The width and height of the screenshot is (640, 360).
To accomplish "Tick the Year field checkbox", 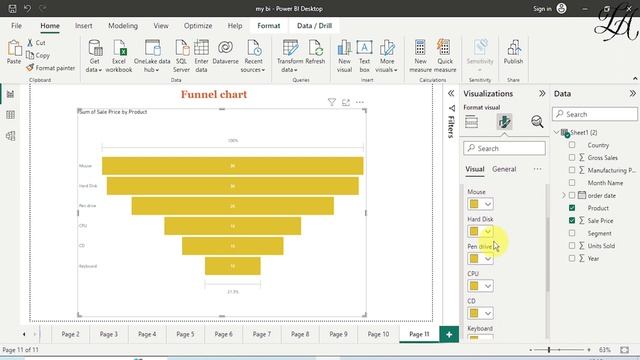I will [x=572, y=258].
